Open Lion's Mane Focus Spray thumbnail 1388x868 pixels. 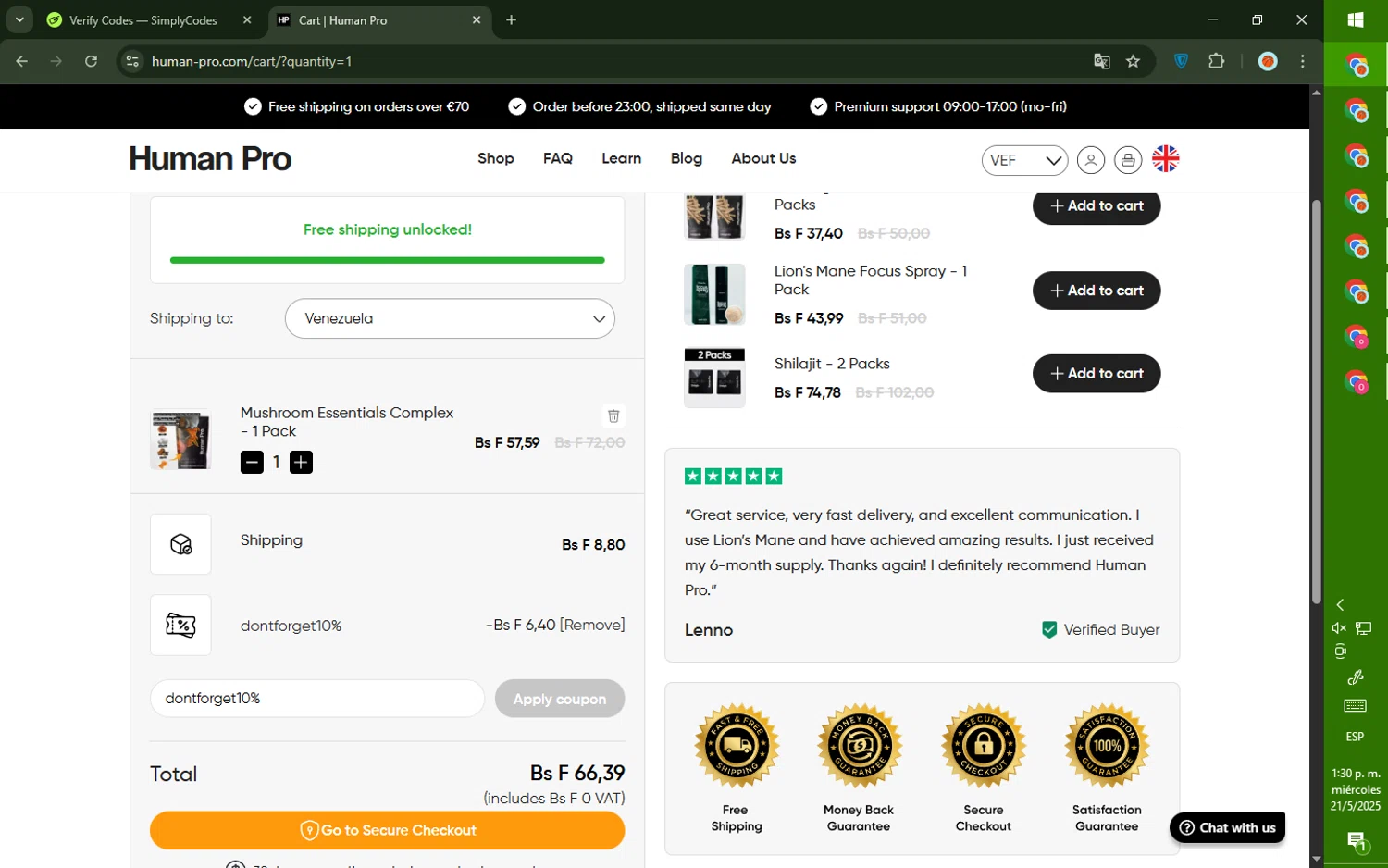(714, 294)
